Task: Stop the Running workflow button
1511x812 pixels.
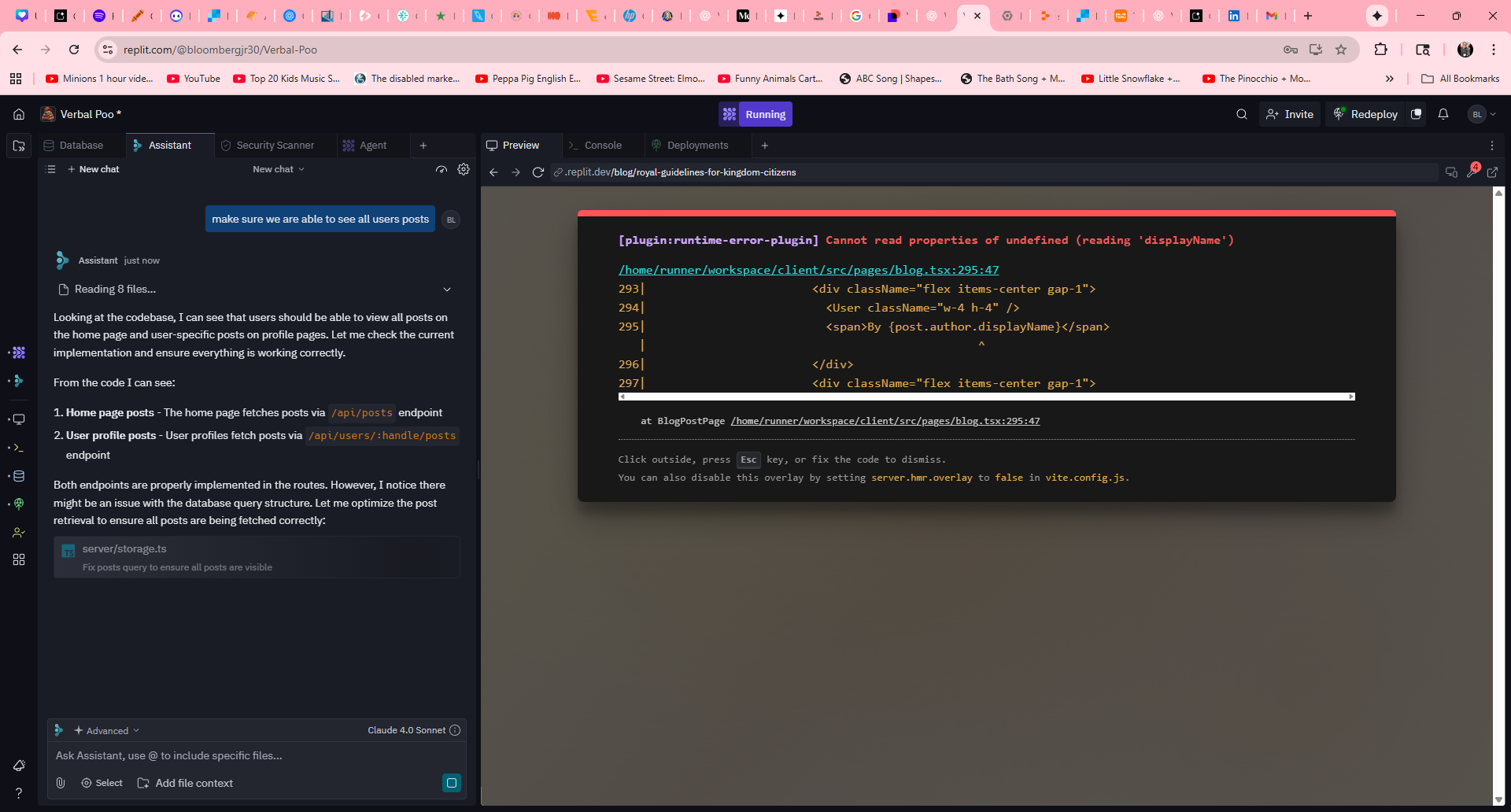Action: pyautogui.click(x=755, y=114)
